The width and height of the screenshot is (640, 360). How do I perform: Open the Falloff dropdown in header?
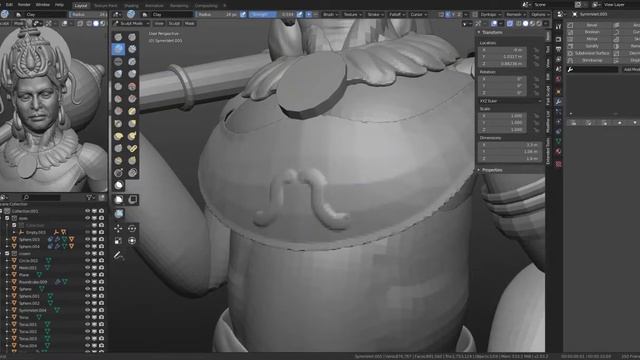(397, 14)
